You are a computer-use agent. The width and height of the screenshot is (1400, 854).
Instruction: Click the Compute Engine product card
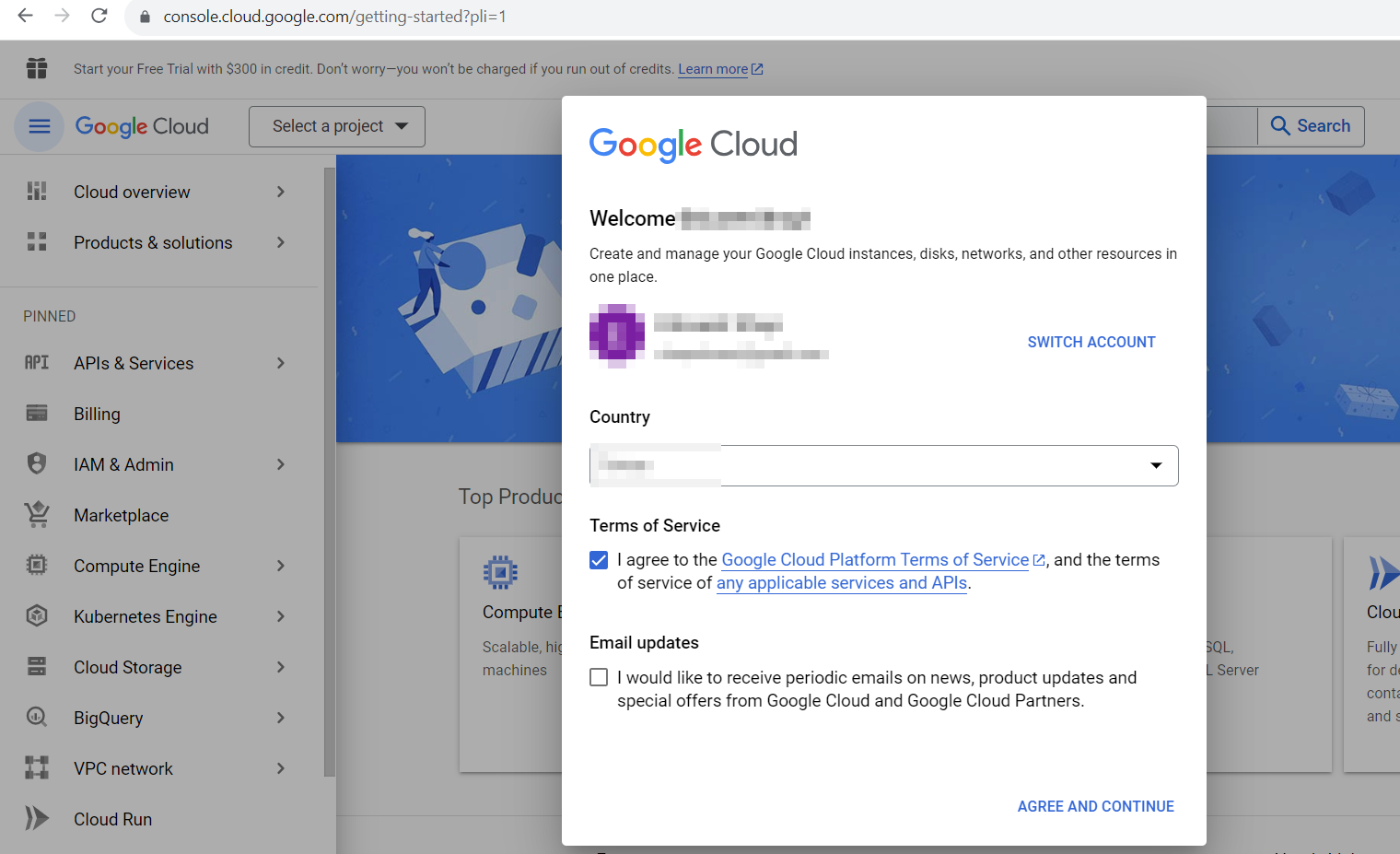click(510, 654)
